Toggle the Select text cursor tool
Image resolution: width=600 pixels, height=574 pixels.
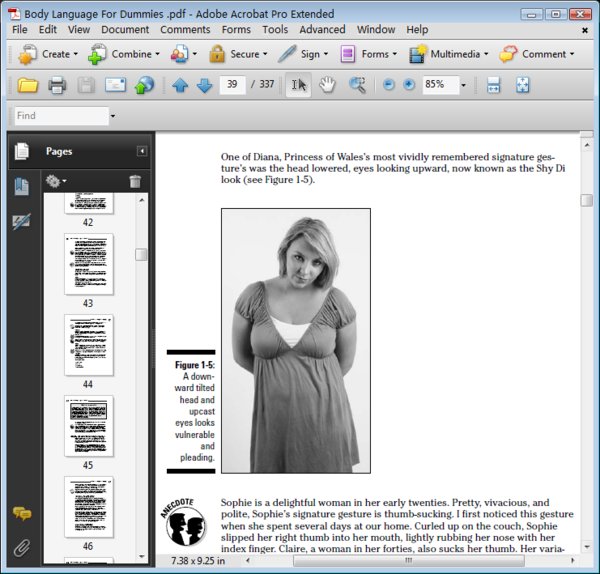298,85
